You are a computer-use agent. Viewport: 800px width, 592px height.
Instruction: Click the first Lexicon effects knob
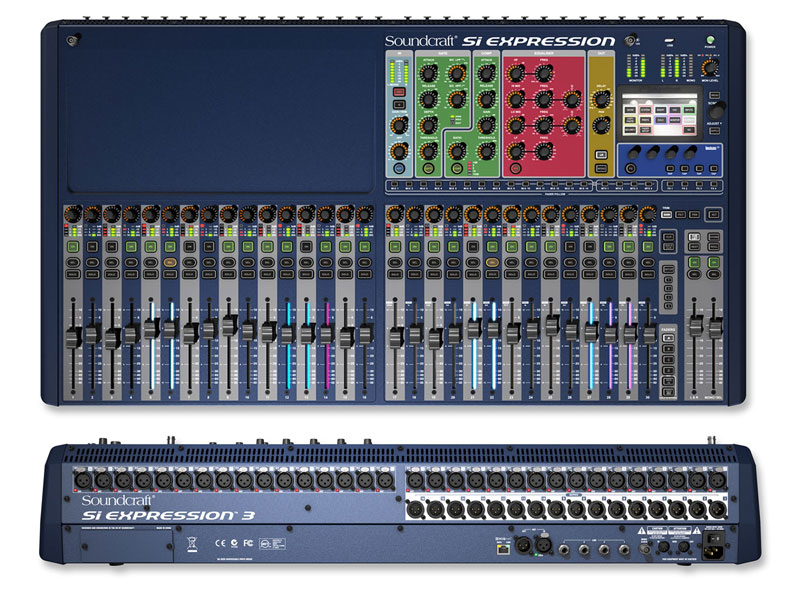(635, 152)
